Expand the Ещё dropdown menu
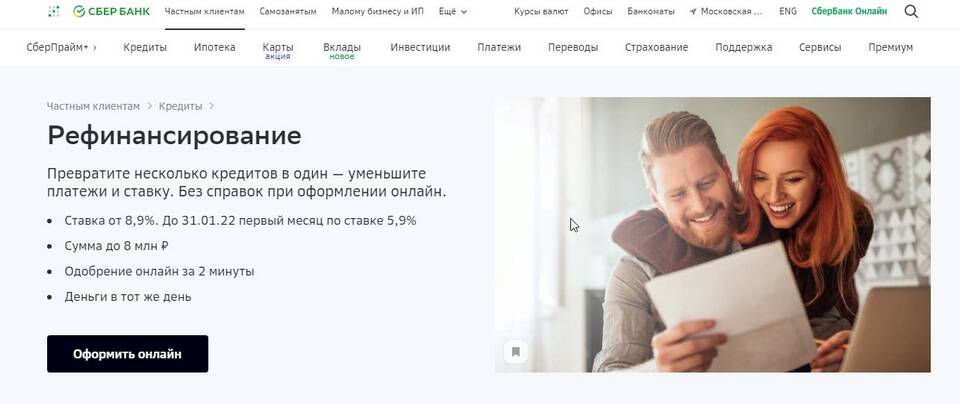Viewport: 960px width, 404px height. 453,12
